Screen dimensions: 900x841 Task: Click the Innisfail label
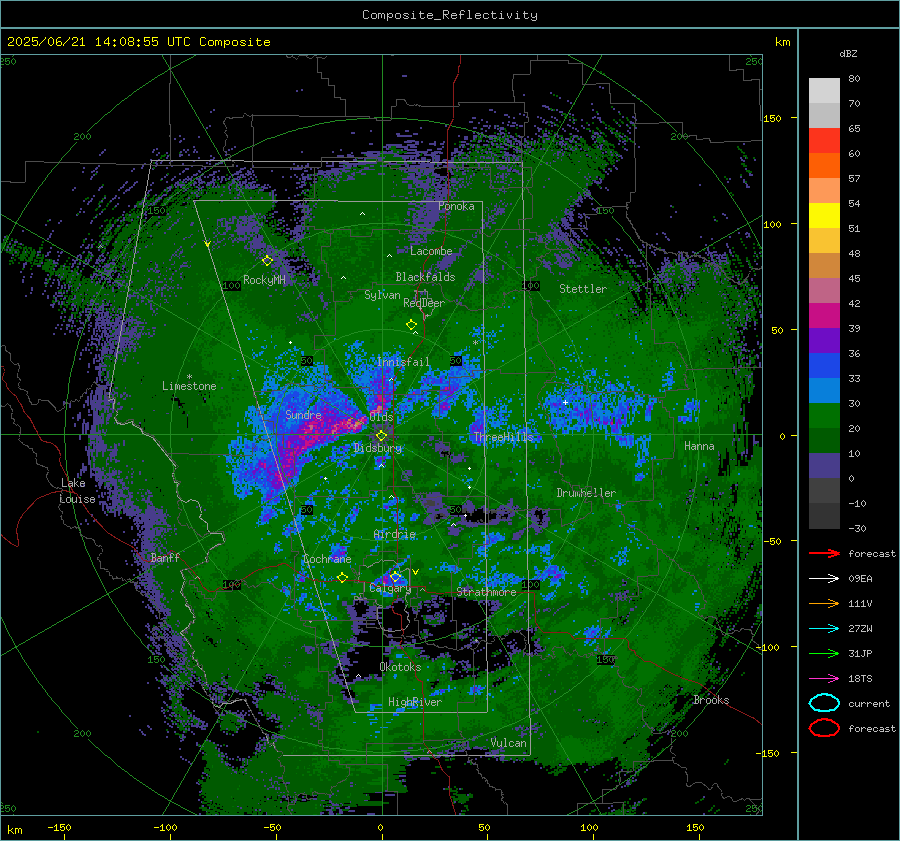pos(403,362)
